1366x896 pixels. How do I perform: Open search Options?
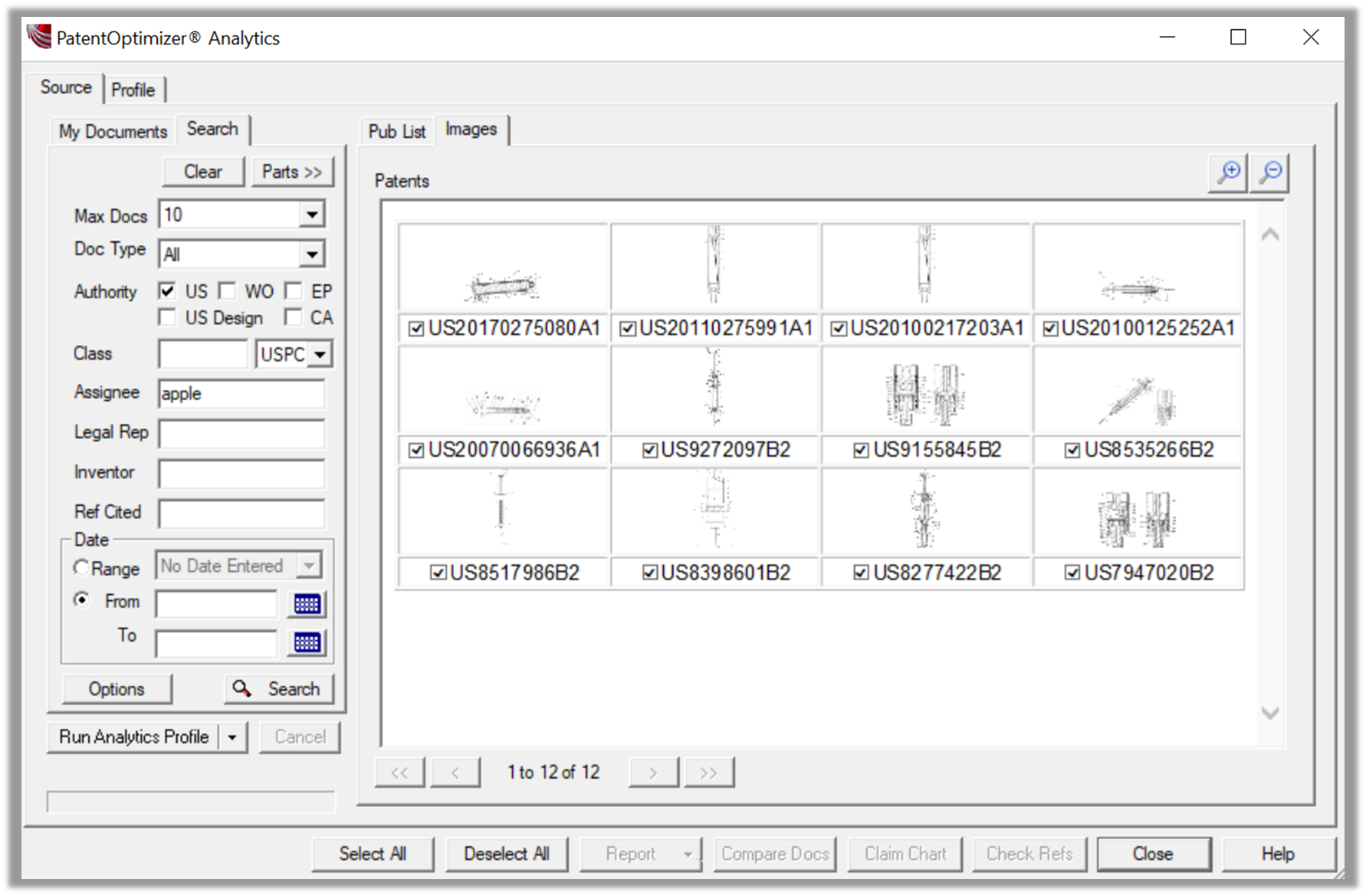click(117, 689)
